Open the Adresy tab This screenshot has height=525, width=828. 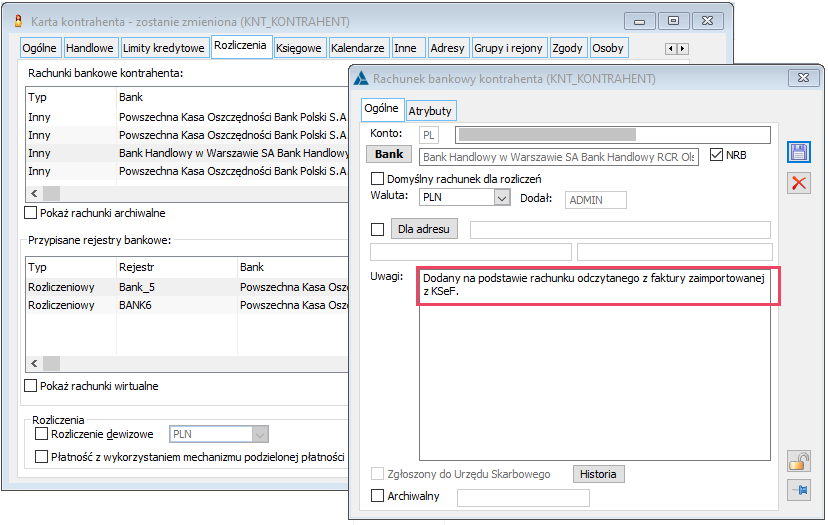447,48
